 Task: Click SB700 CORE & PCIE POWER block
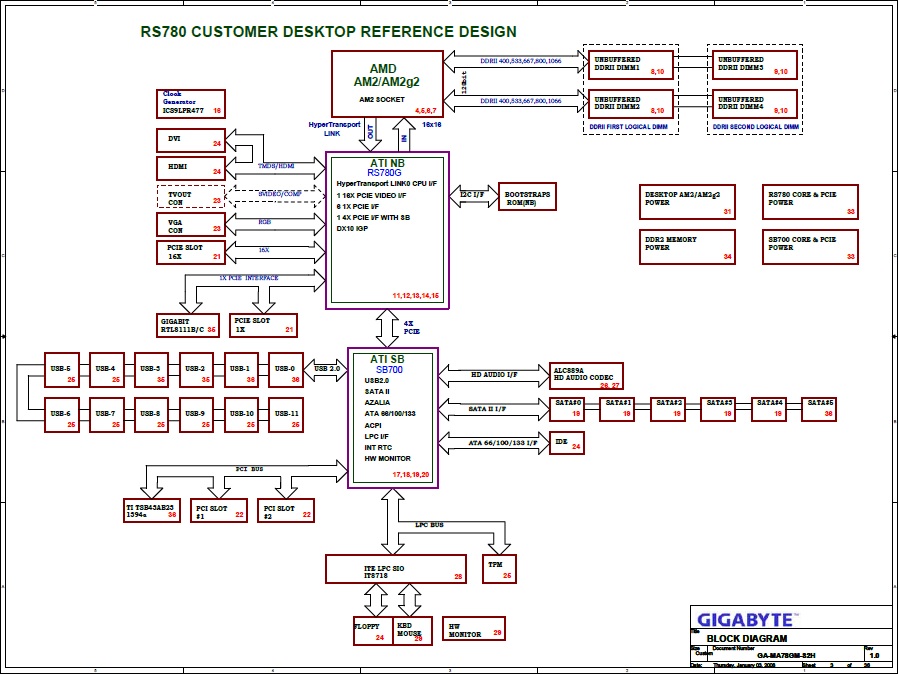pyautogui.click(x=810, y=247)
